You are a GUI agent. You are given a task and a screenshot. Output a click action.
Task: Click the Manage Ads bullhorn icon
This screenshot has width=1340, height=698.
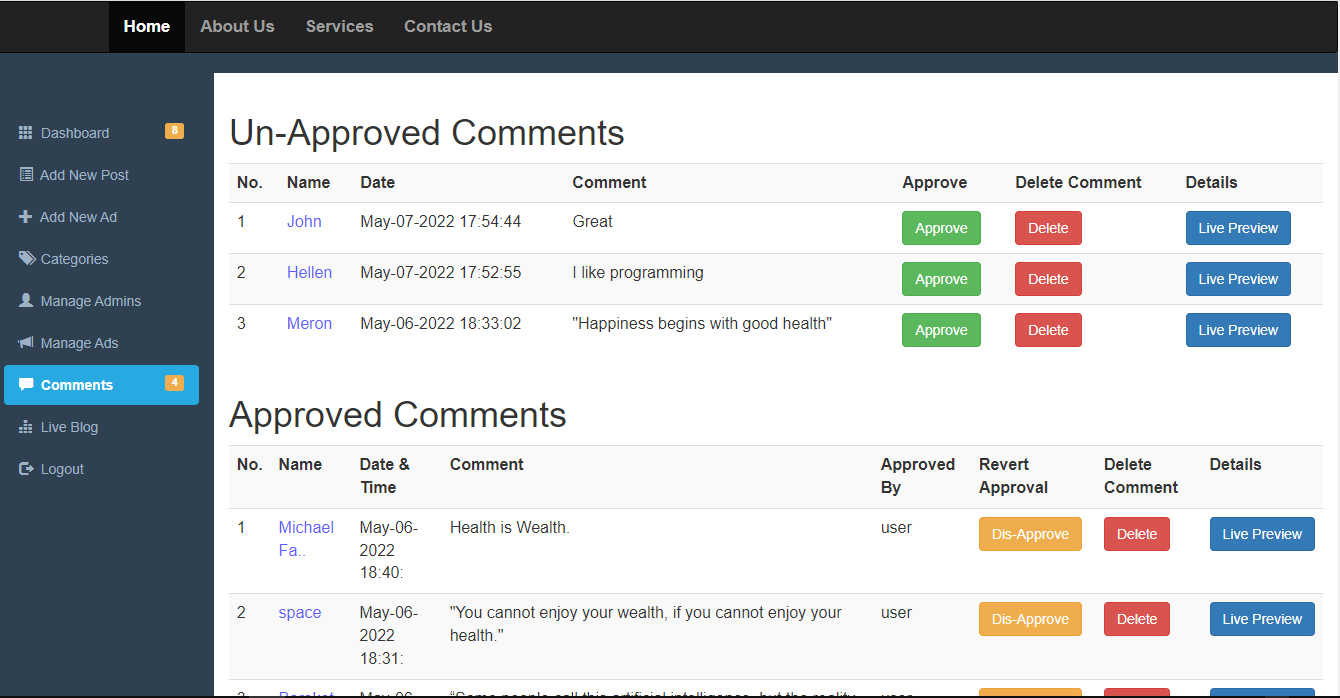26,343
